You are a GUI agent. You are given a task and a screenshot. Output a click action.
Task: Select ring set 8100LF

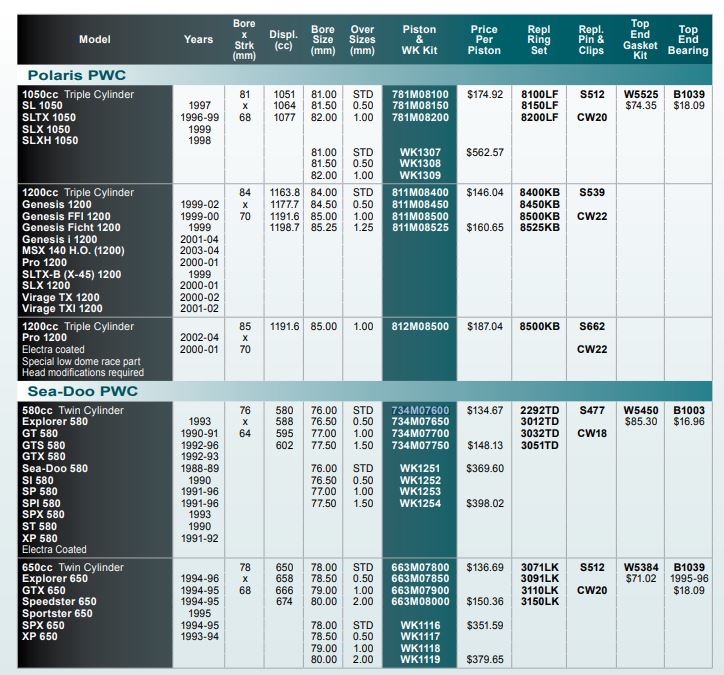[539, 94]
